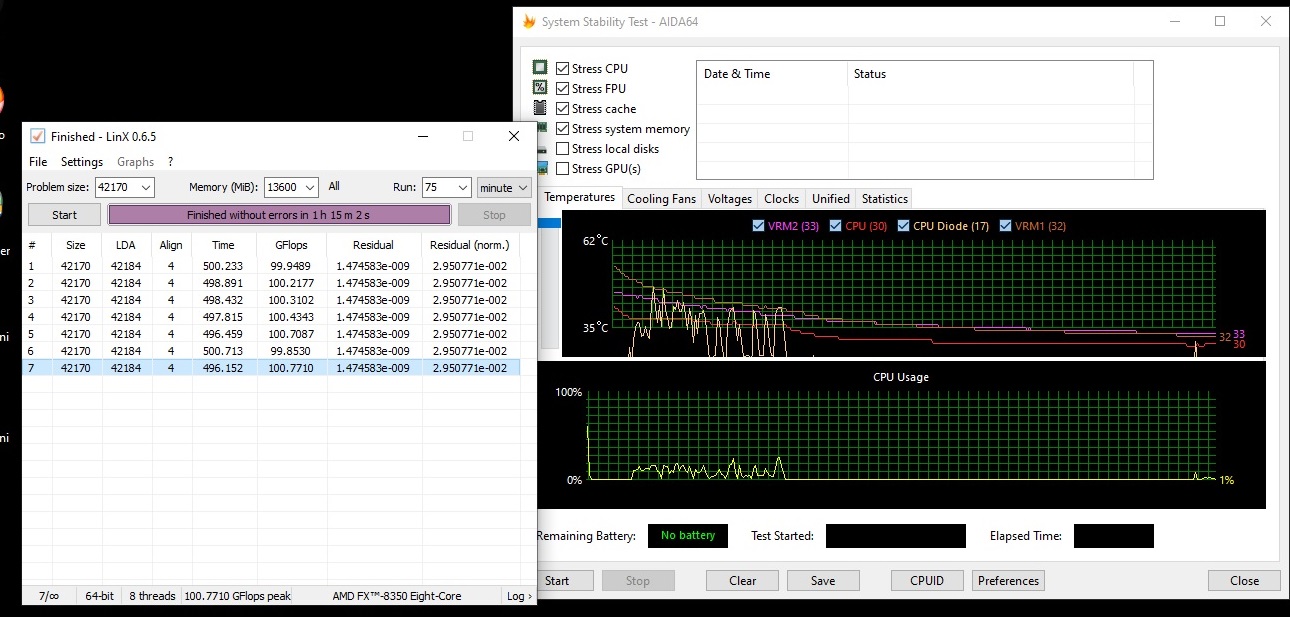
Task: Toggle CPU Diode graph checkbox
Action: (x=904, y=226)
